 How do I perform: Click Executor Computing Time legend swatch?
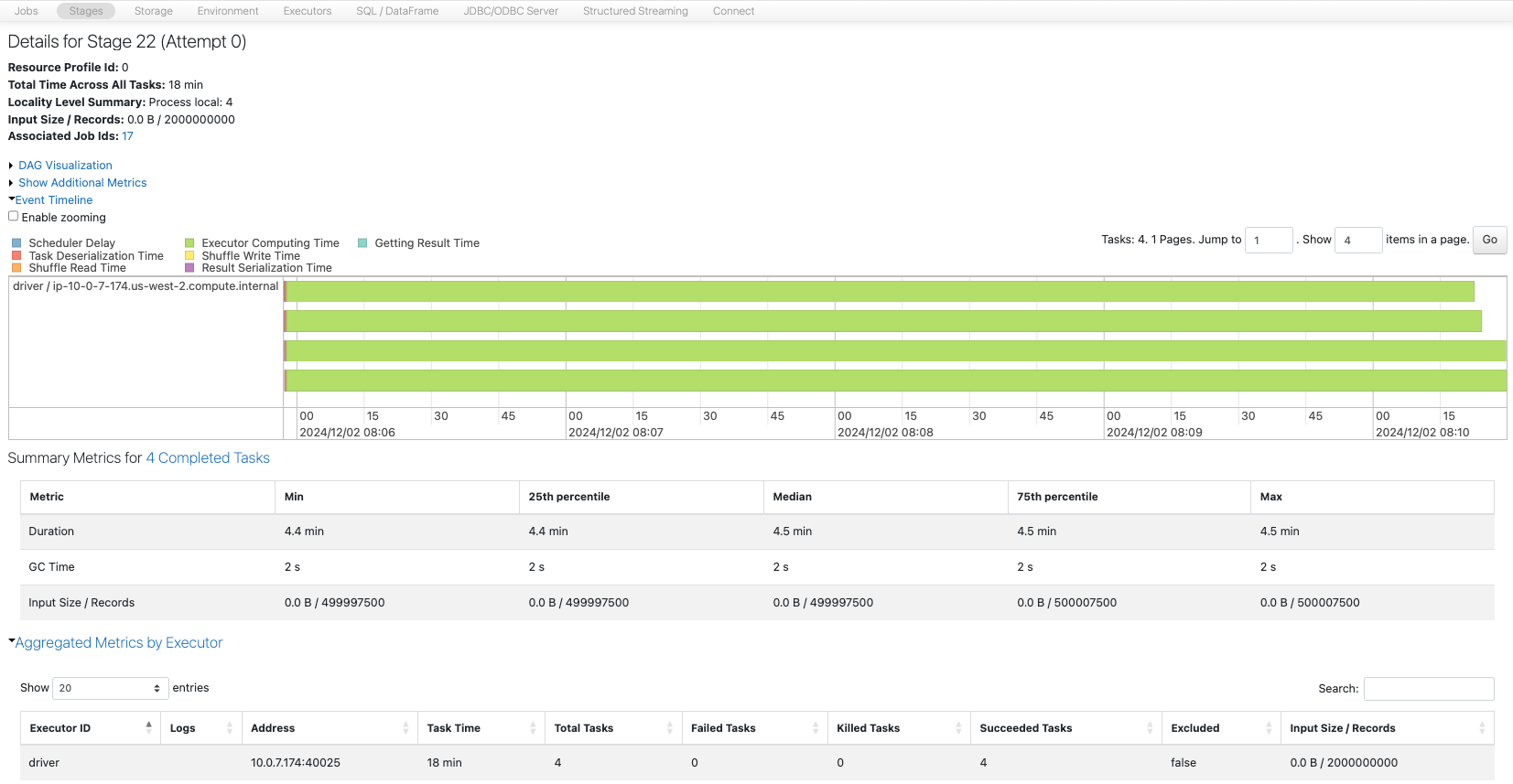(x=189, y=243)
